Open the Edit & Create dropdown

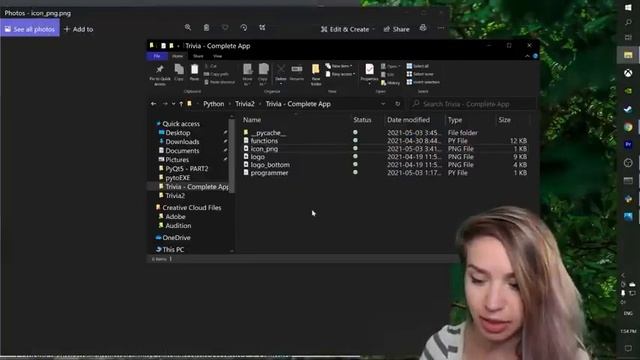tap(347, 29)
